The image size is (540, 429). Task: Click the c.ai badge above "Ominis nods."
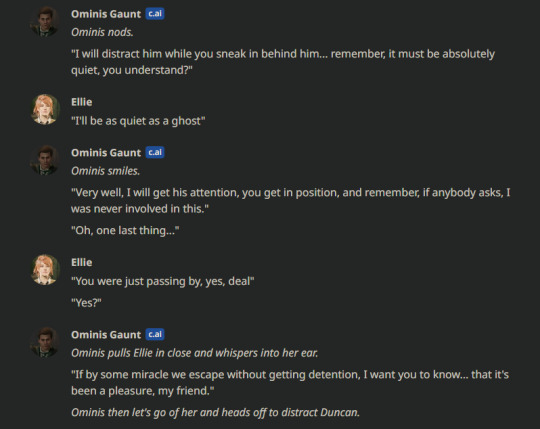tap(155, 14)
